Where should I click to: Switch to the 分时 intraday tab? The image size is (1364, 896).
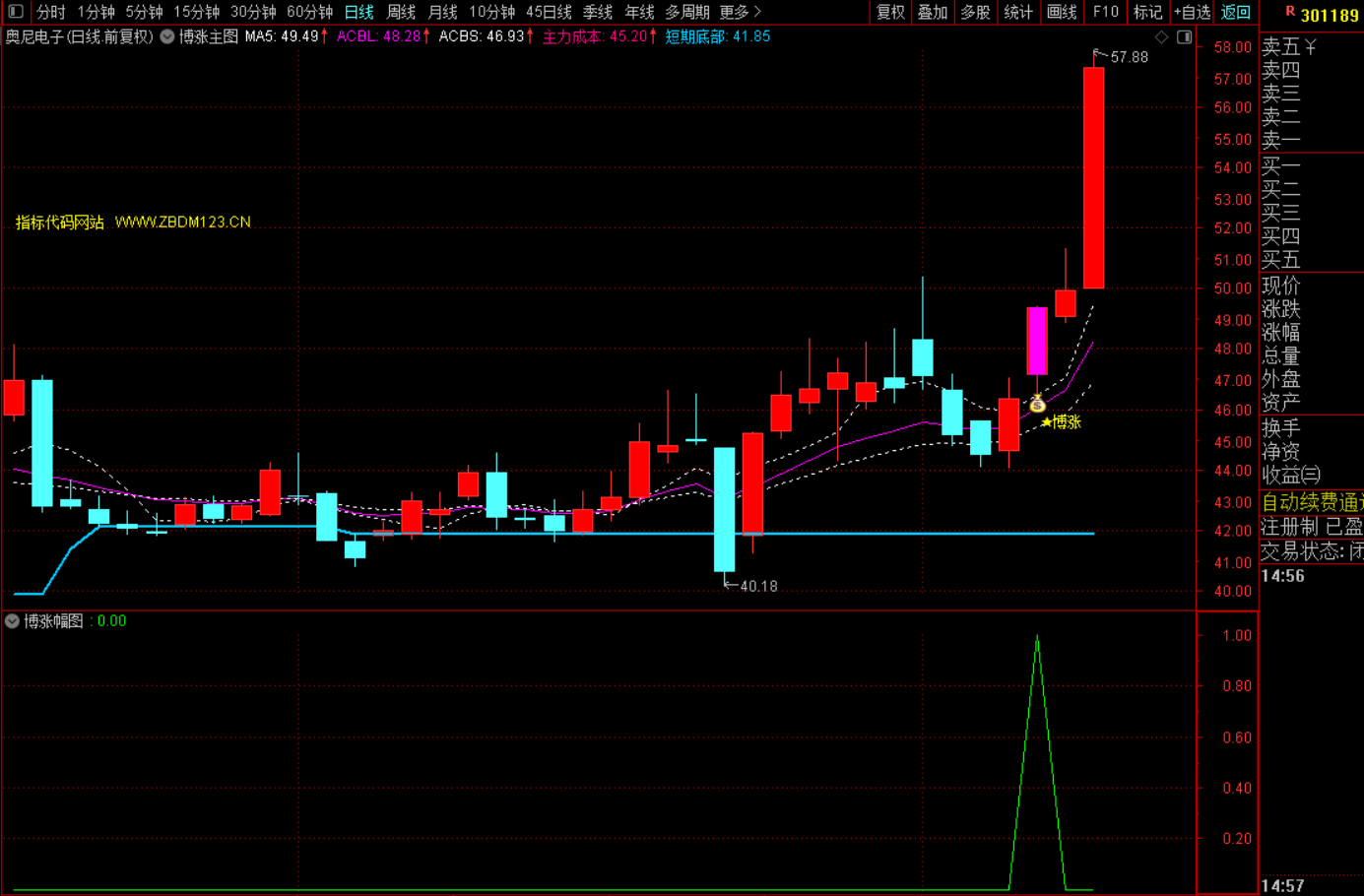pyautogui.click(x=50, y=12)
